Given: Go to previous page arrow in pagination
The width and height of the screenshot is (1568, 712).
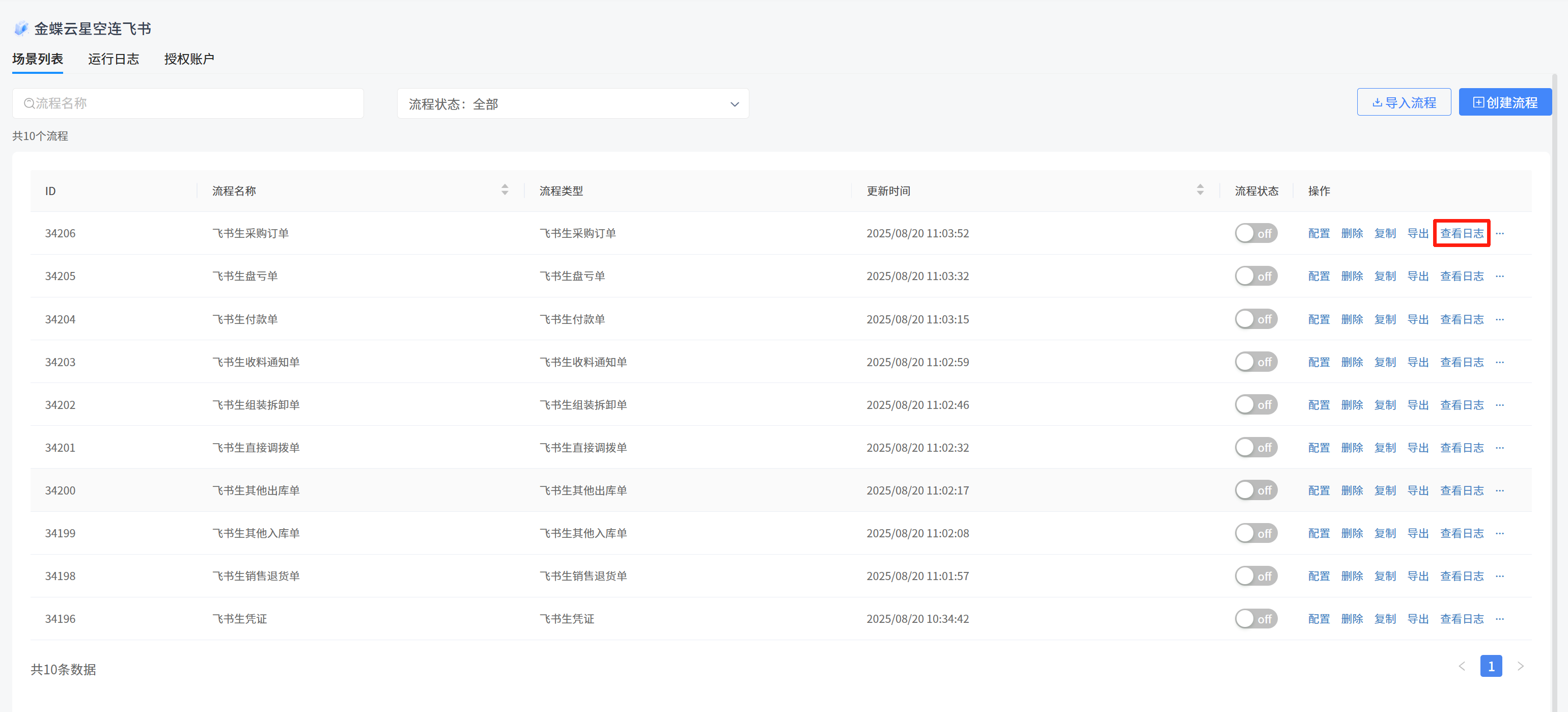Looking at the screenshot, I should [x=1462, y=666].
